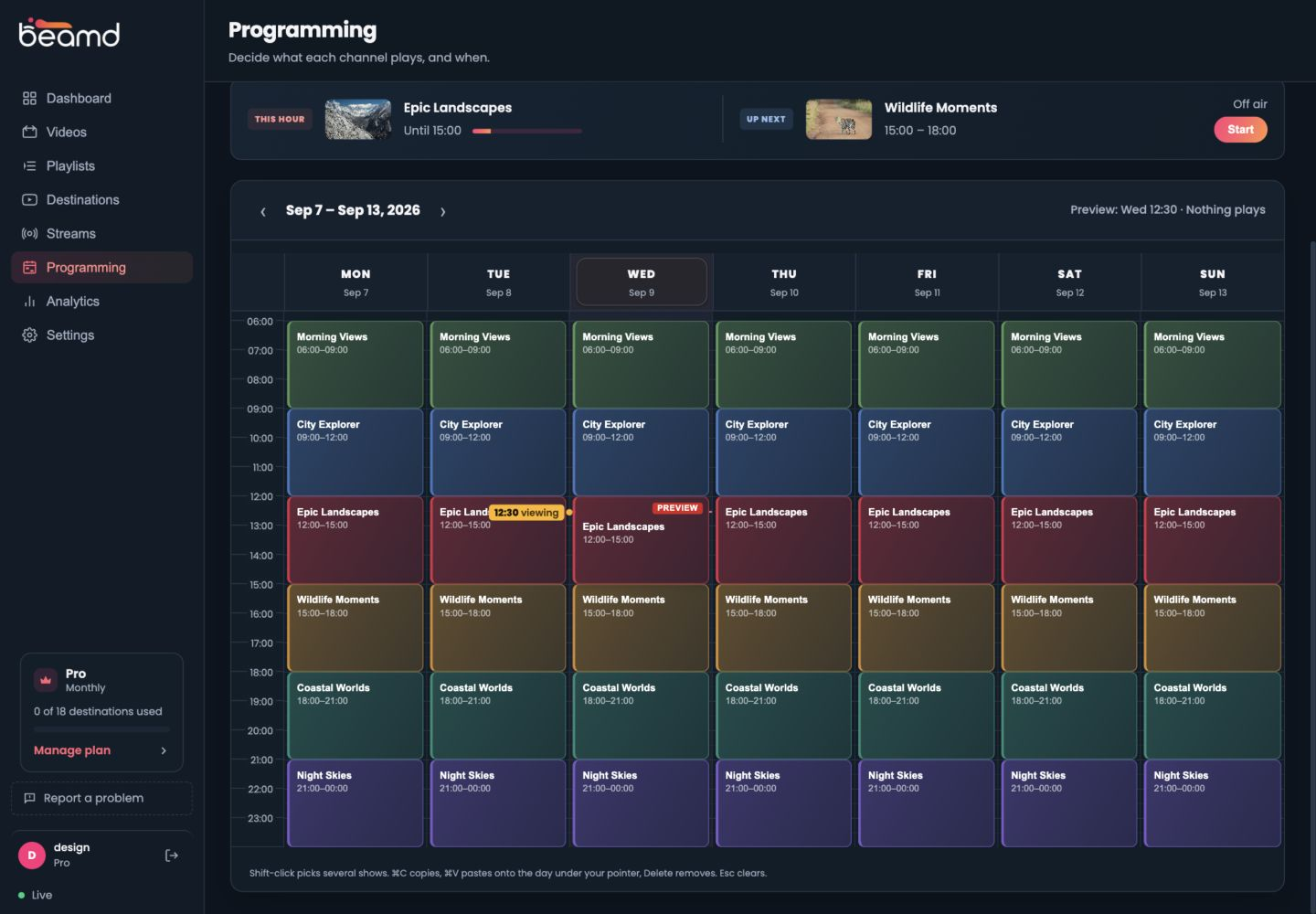The image size is (1316, 914).
Task: Select Saturday's Night Skies block
Action: pyautogui.click(x=1069, y=802)
